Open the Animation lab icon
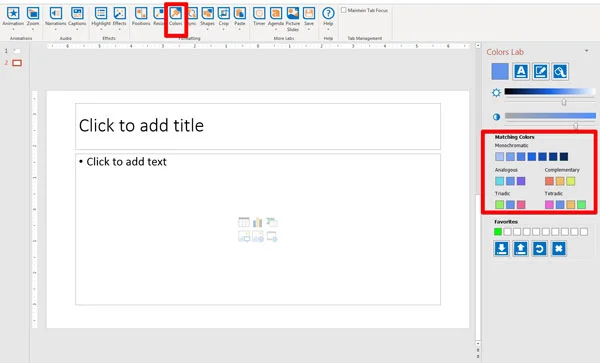The width and height of the screenshot is (600, 363). (13, 17)
